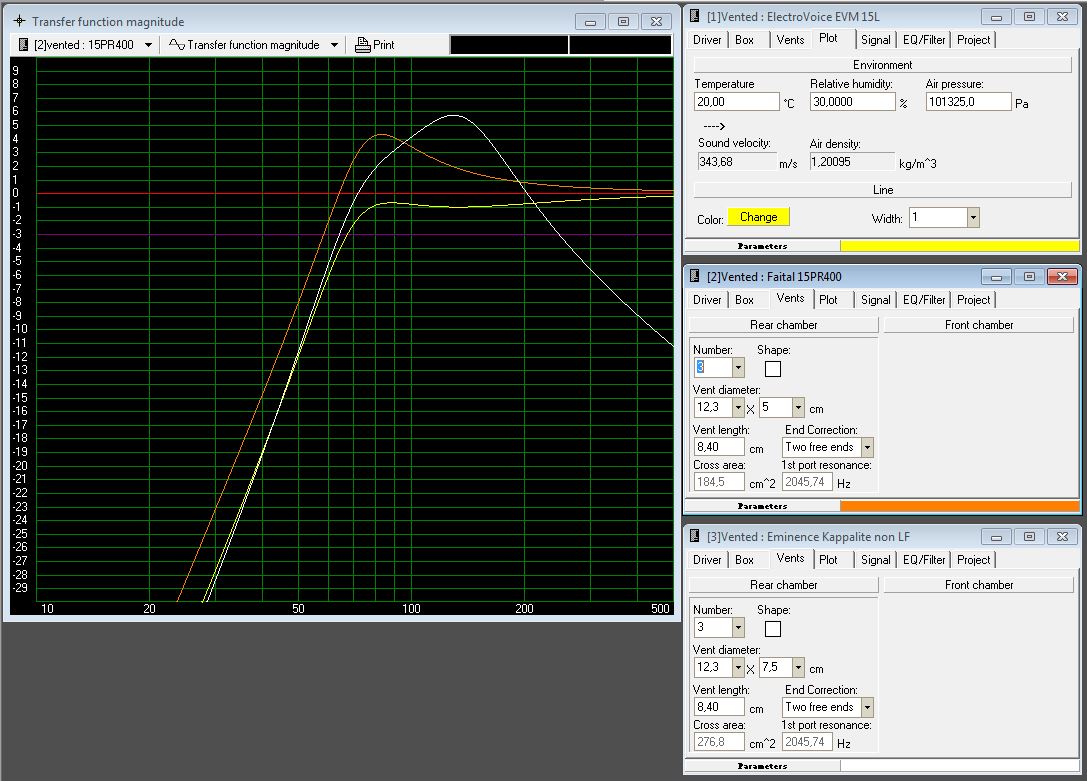Click the Line section header in Plot tab
This screenshot has height=781, width=1087.
coord(882,190)
